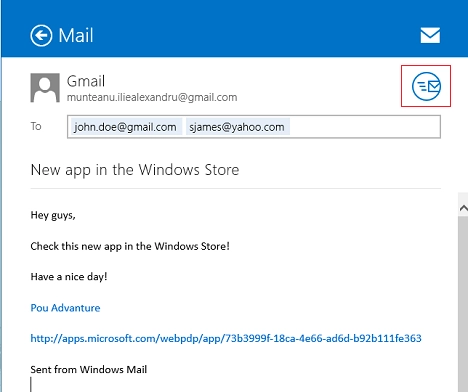Click the line 'Have a nice day!'
Image resolution: width=468 pixels, height=392 pixels.
[x=69, y=277]
